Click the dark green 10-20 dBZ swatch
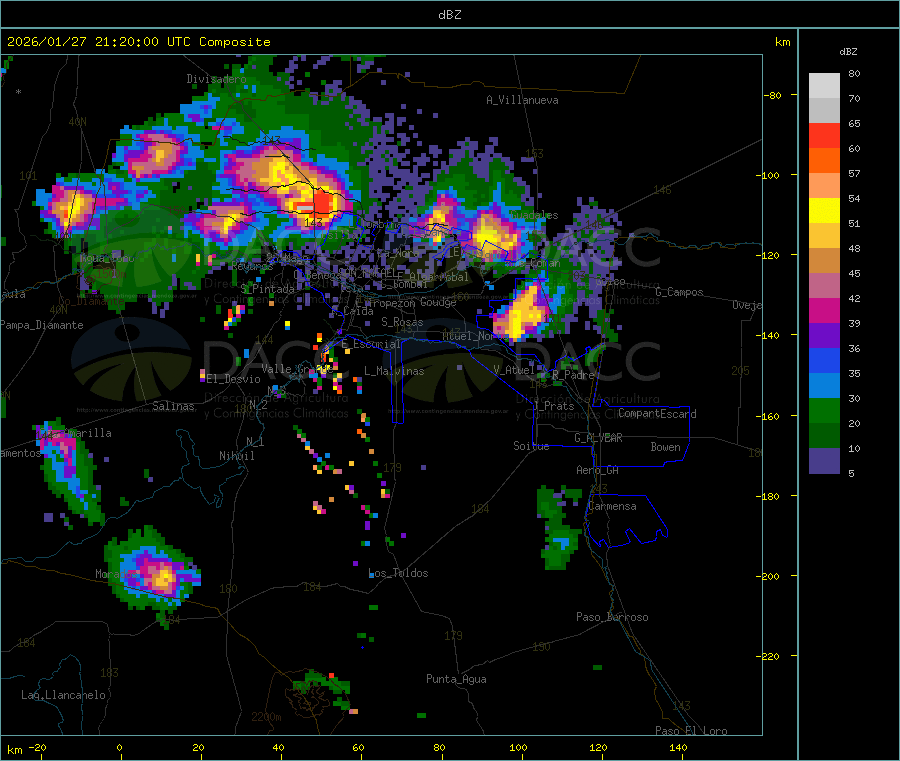The image size is (900, 761). coord(824,436)
